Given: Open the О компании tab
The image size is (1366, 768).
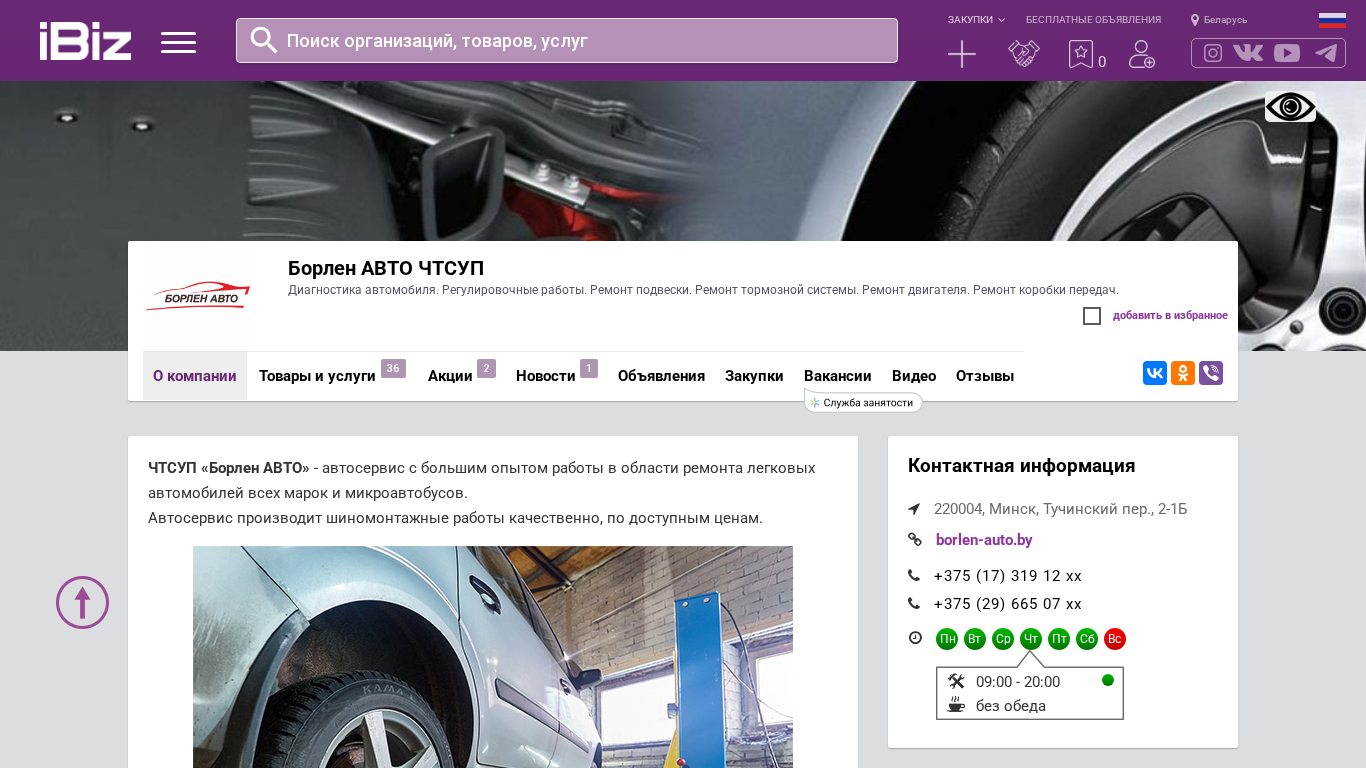Looking at the screenshot, I should pos(195,376).
